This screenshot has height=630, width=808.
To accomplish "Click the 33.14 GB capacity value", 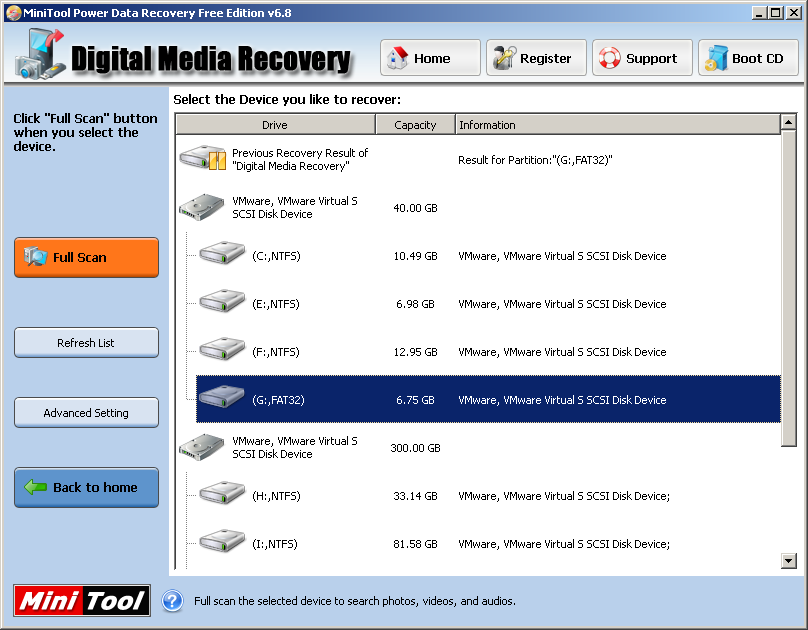I will [x=415, y=496].
